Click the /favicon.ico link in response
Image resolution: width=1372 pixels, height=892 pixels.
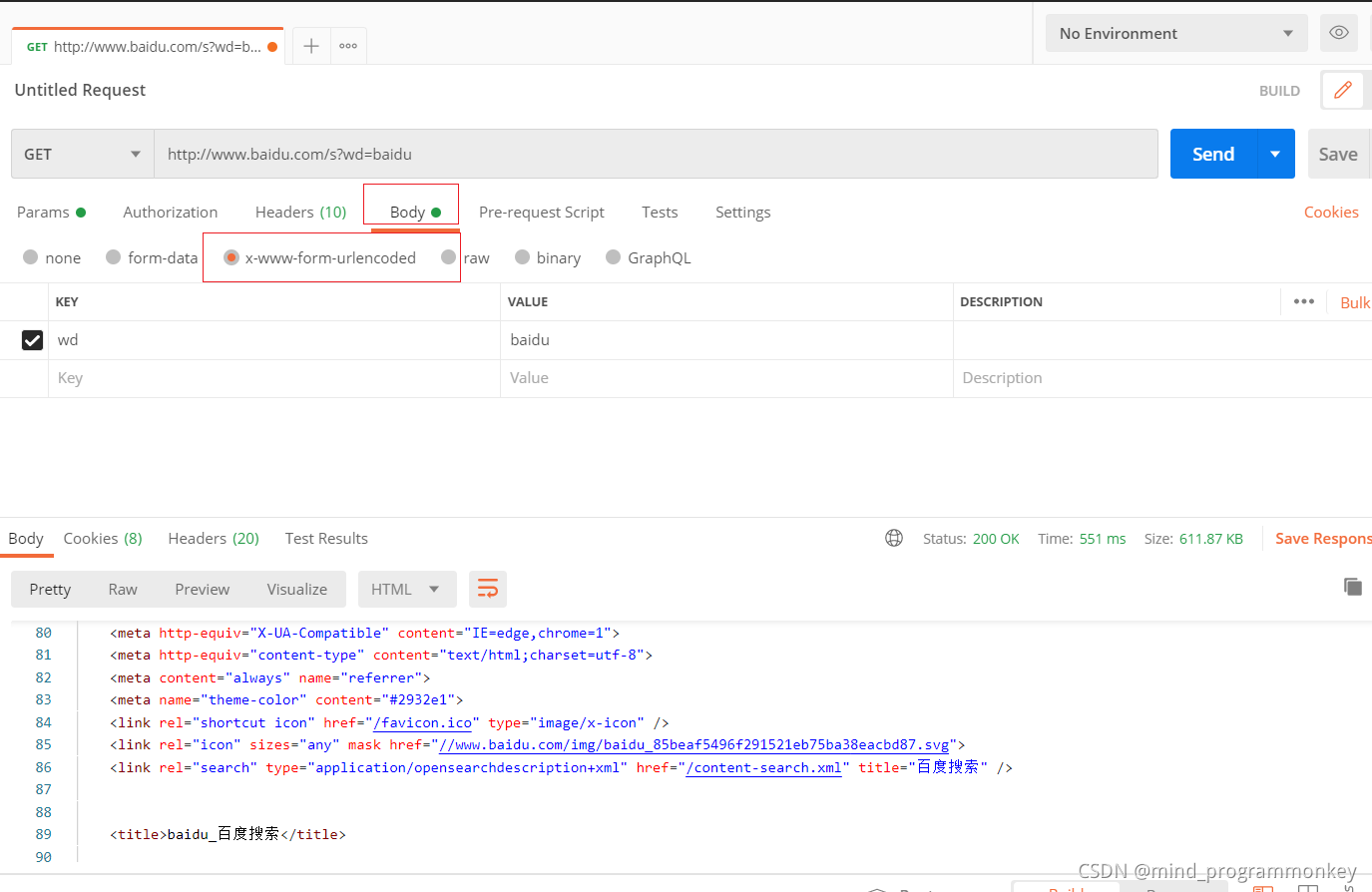422,722
